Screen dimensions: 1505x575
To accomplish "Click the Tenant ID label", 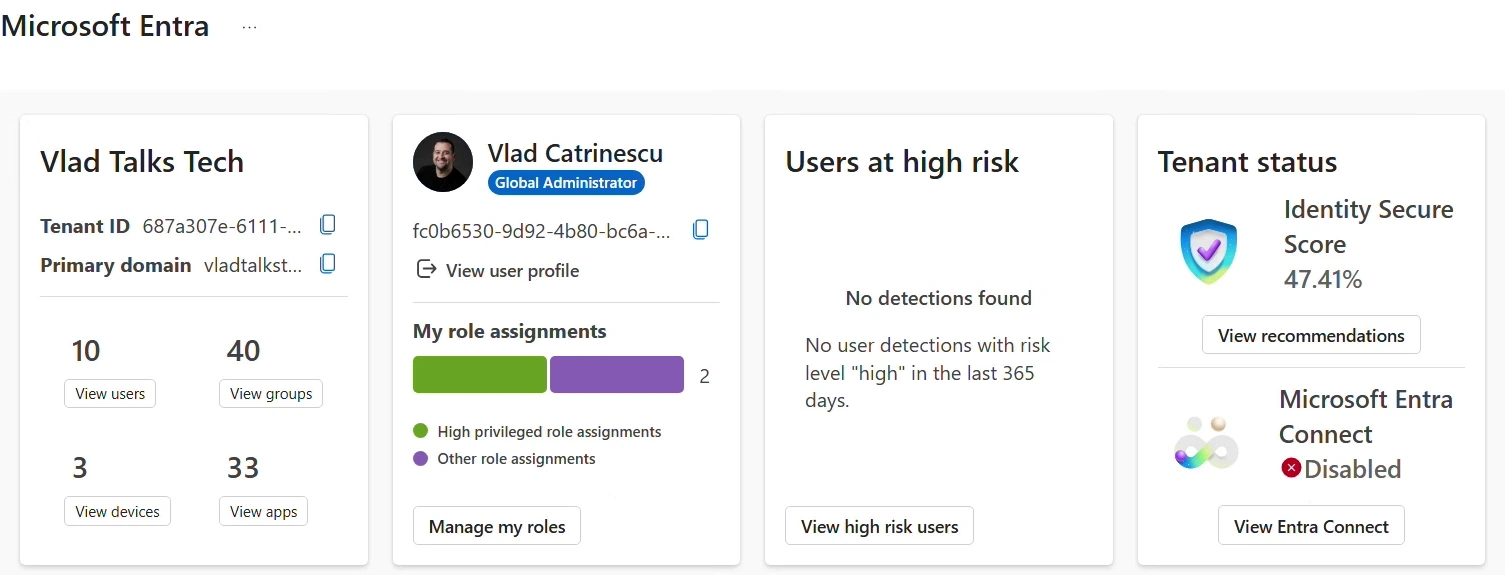I will pyautogui.click(x=85, y=226).
